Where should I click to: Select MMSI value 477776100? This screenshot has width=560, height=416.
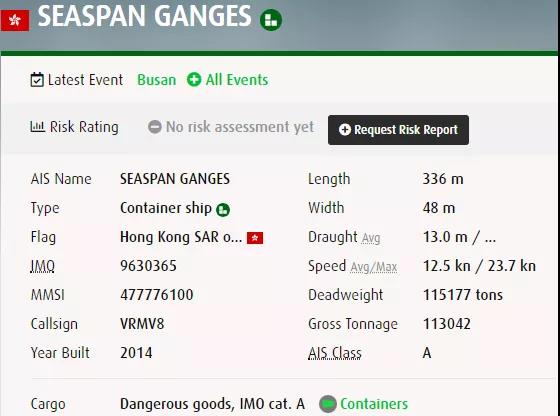(157, 295)
